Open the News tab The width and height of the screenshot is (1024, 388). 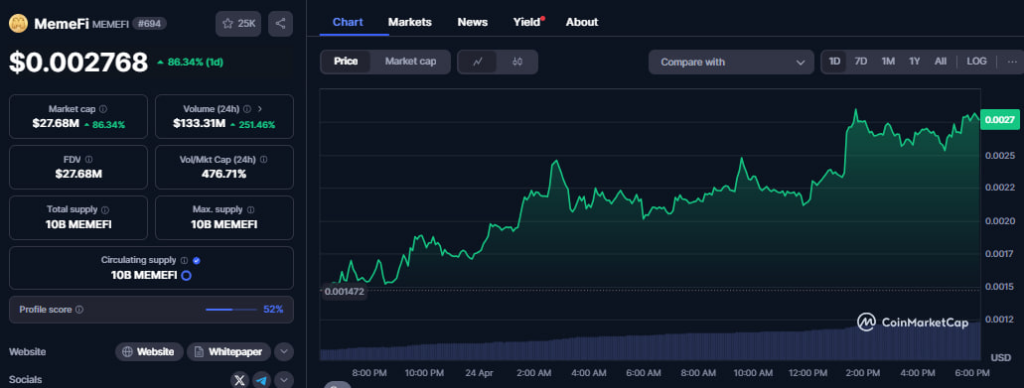pyautogui.click(x=472, y=22)
